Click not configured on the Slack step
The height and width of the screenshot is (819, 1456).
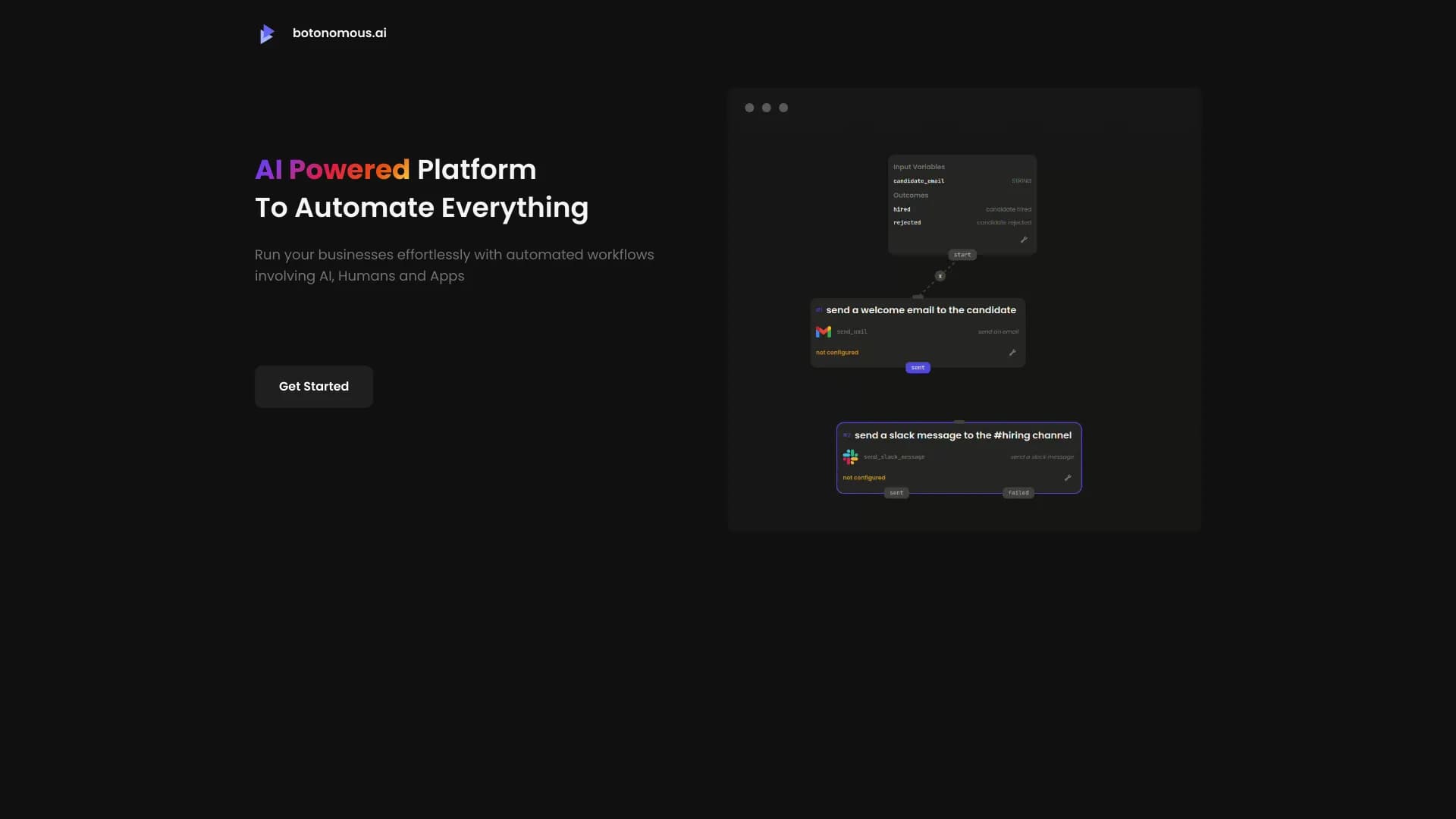point(864,478)
